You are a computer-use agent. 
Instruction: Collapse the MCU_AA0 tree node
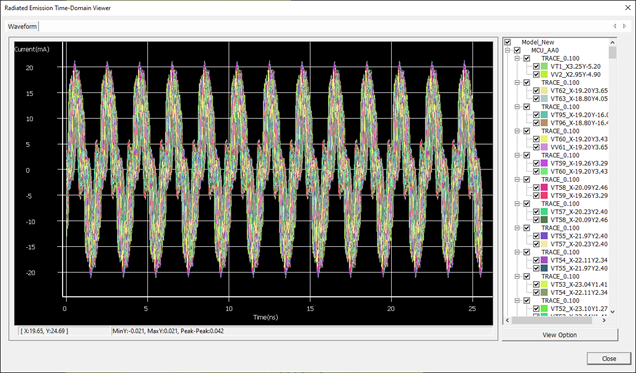pyautogui.click(x=507, y=50)
